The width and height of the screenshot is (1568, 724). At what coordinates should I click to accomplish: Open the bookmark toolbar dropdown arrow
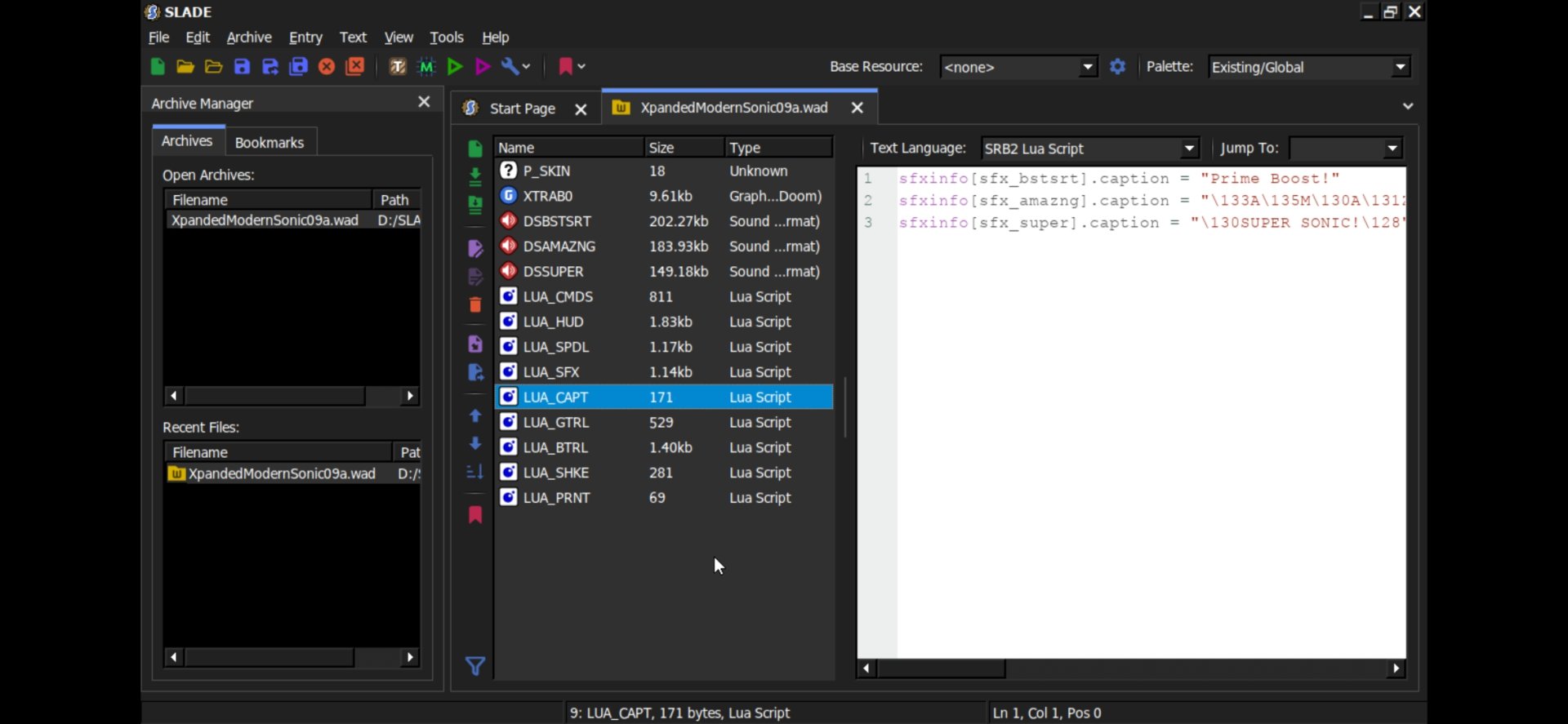click(581, 67)
